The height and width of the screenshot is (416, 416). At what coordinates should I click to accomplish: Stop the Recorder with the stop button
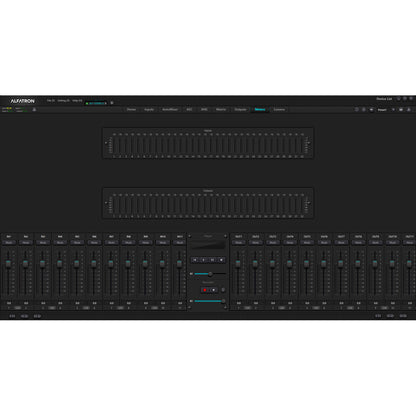pos(213,290)
